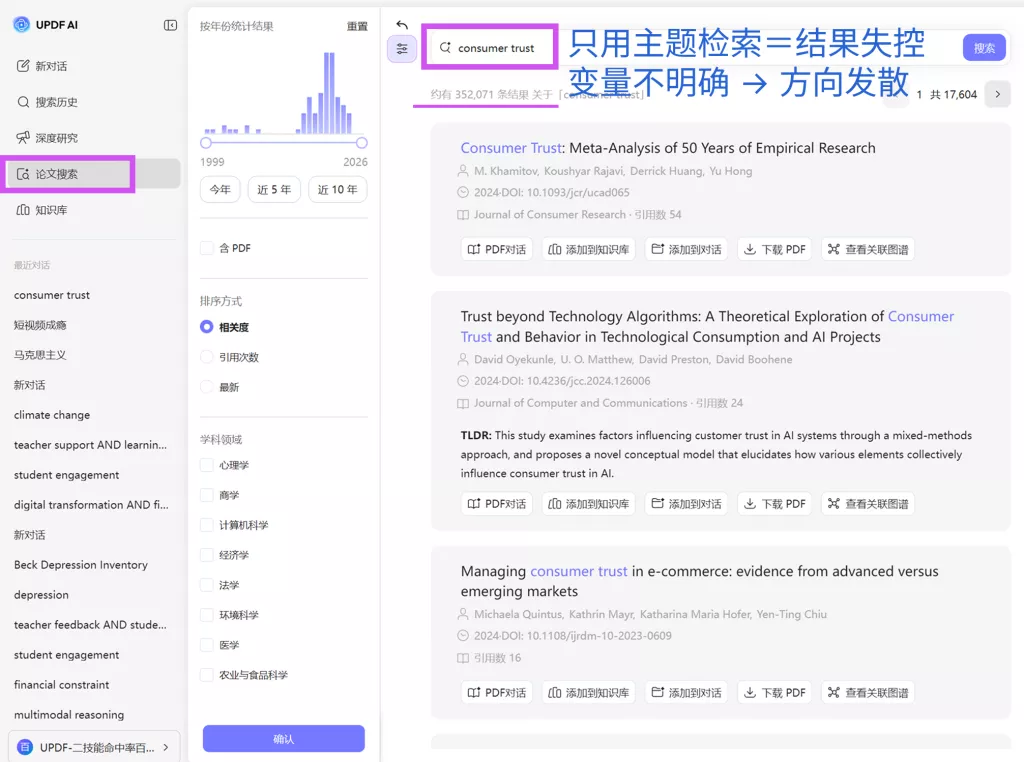Open 知识库 in sidebar
The width and height of the screenshot is (1024, 762).
(x=51, y=210)
